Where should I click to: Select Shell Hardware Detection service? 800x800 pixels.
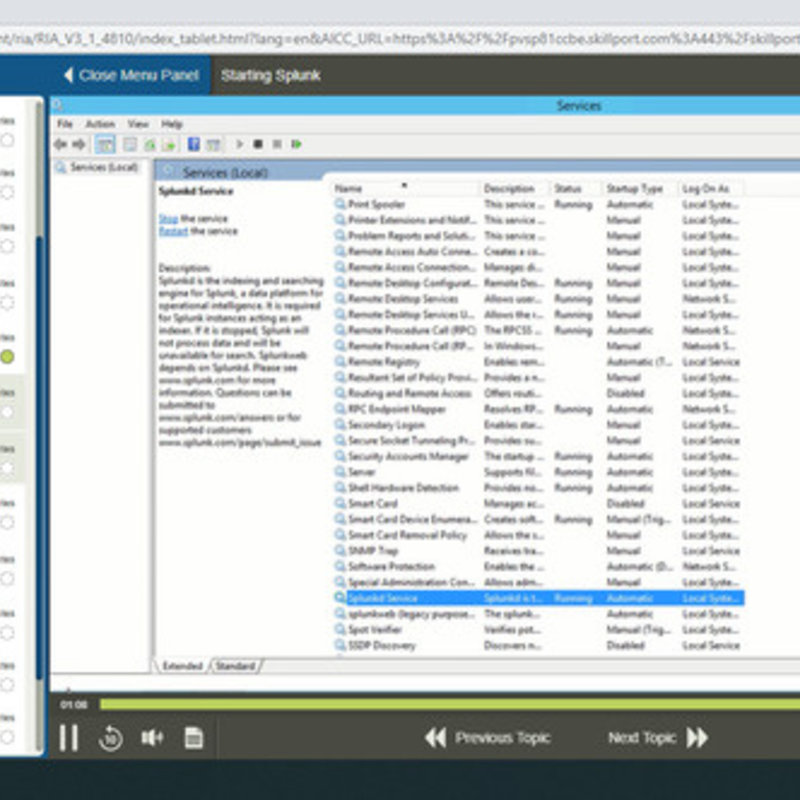(539, 487)
